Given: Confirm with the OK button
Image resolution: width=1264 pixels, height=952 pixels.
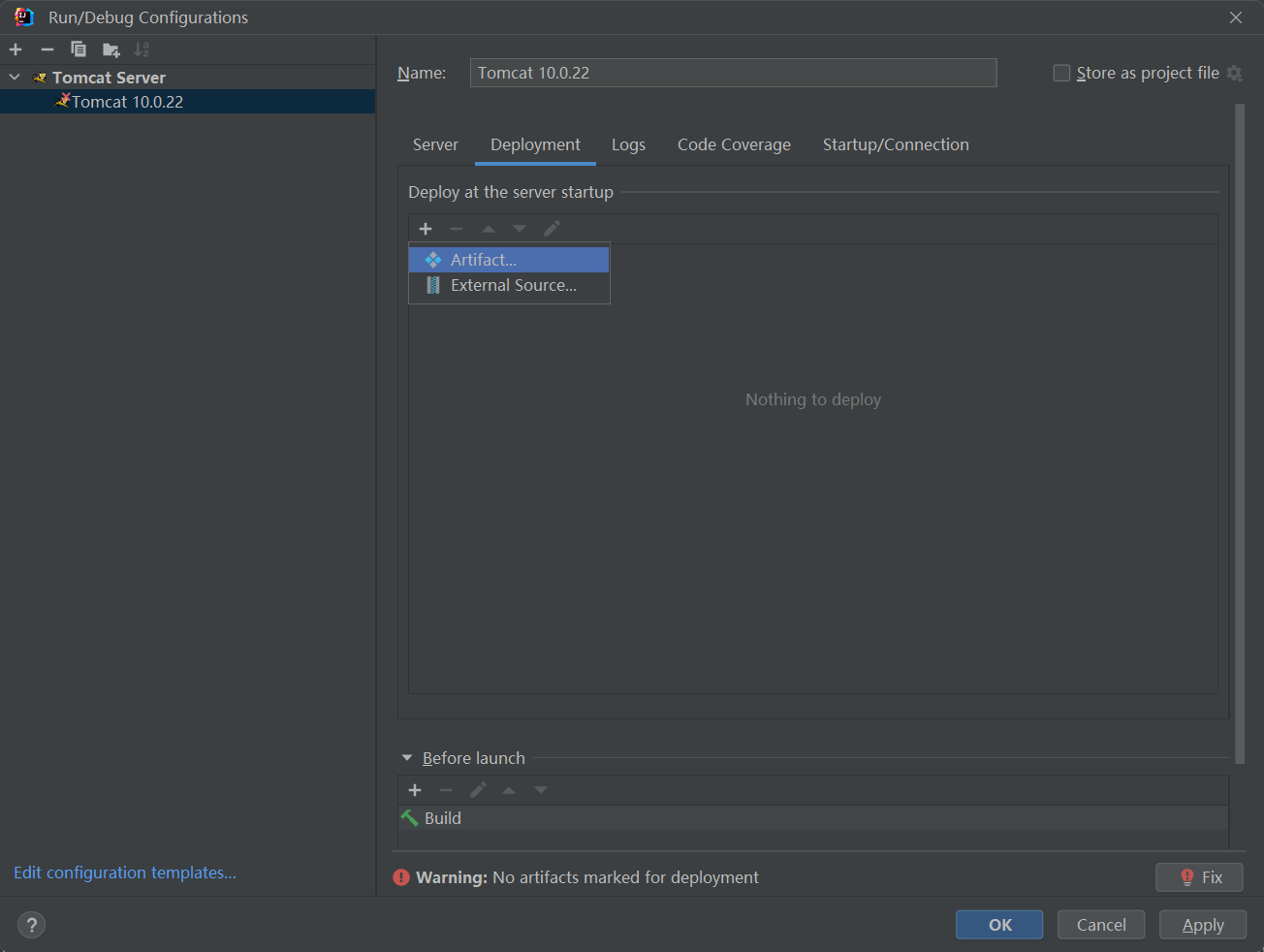Looking at the screenshot, I should pyautogui.click(x=999, y=925).
